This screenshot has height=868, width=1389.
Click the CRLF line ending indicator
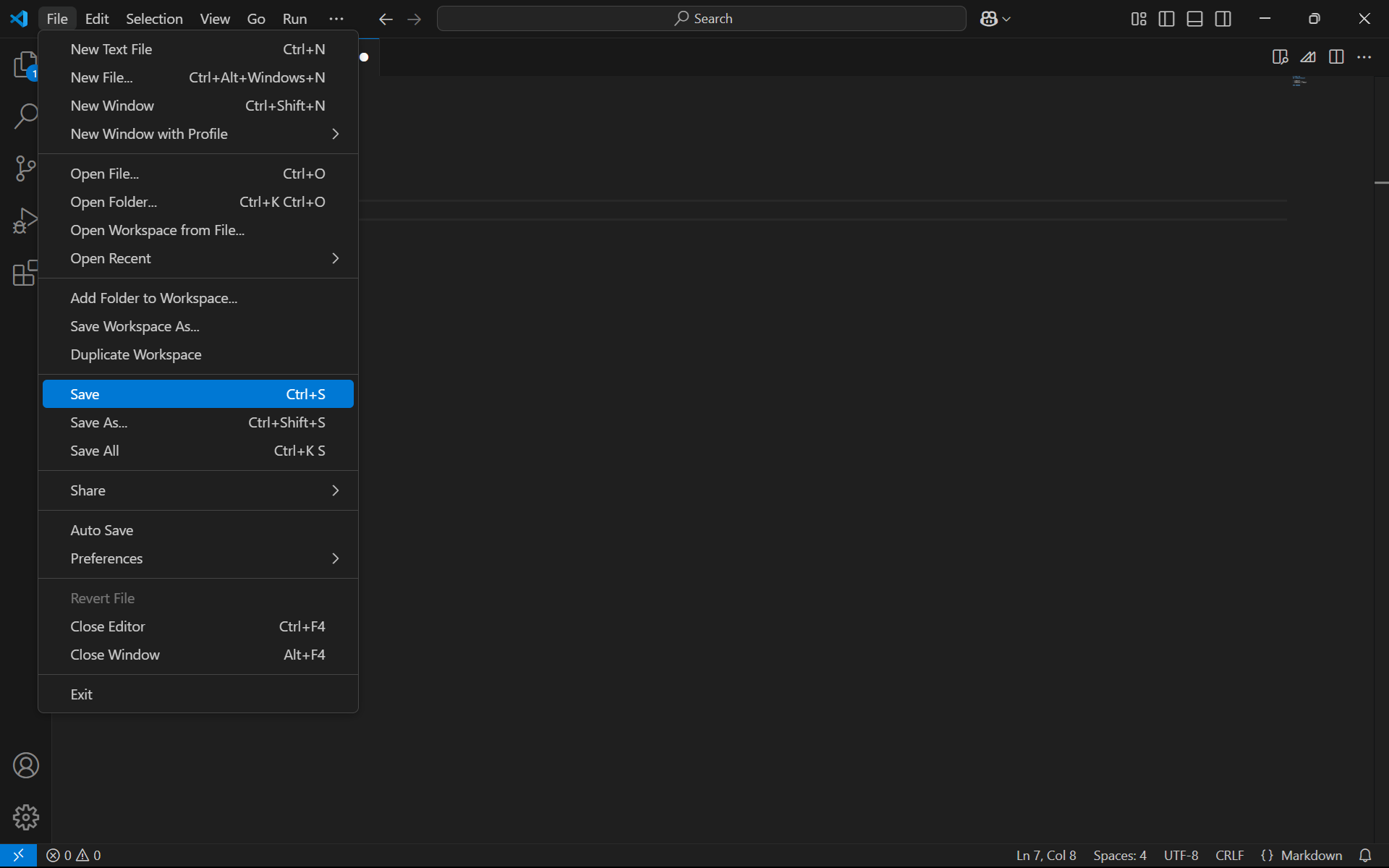pyautogui.click(x=1229, y=855)
